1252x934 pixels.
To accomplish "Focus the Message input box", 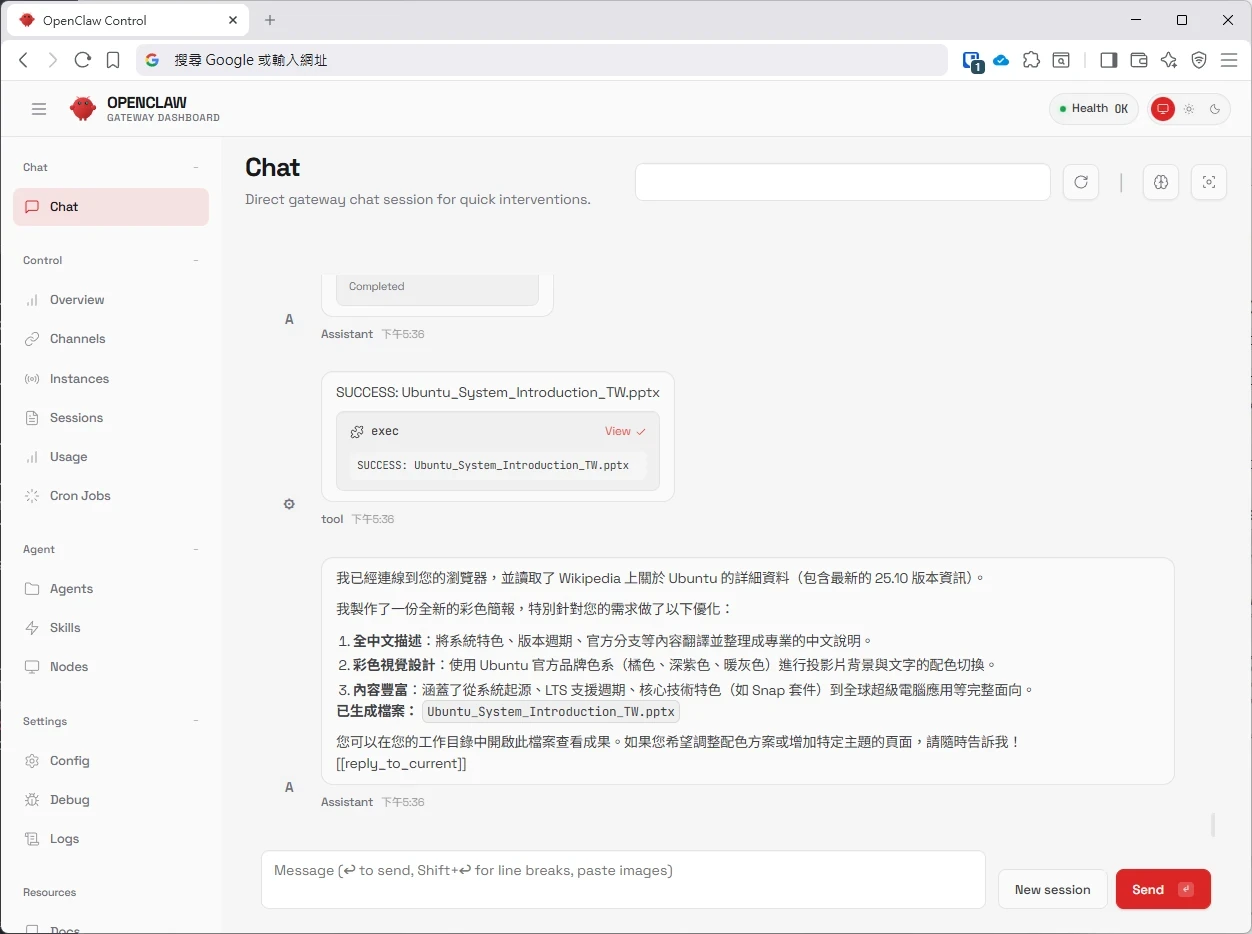I will (623, 879).
